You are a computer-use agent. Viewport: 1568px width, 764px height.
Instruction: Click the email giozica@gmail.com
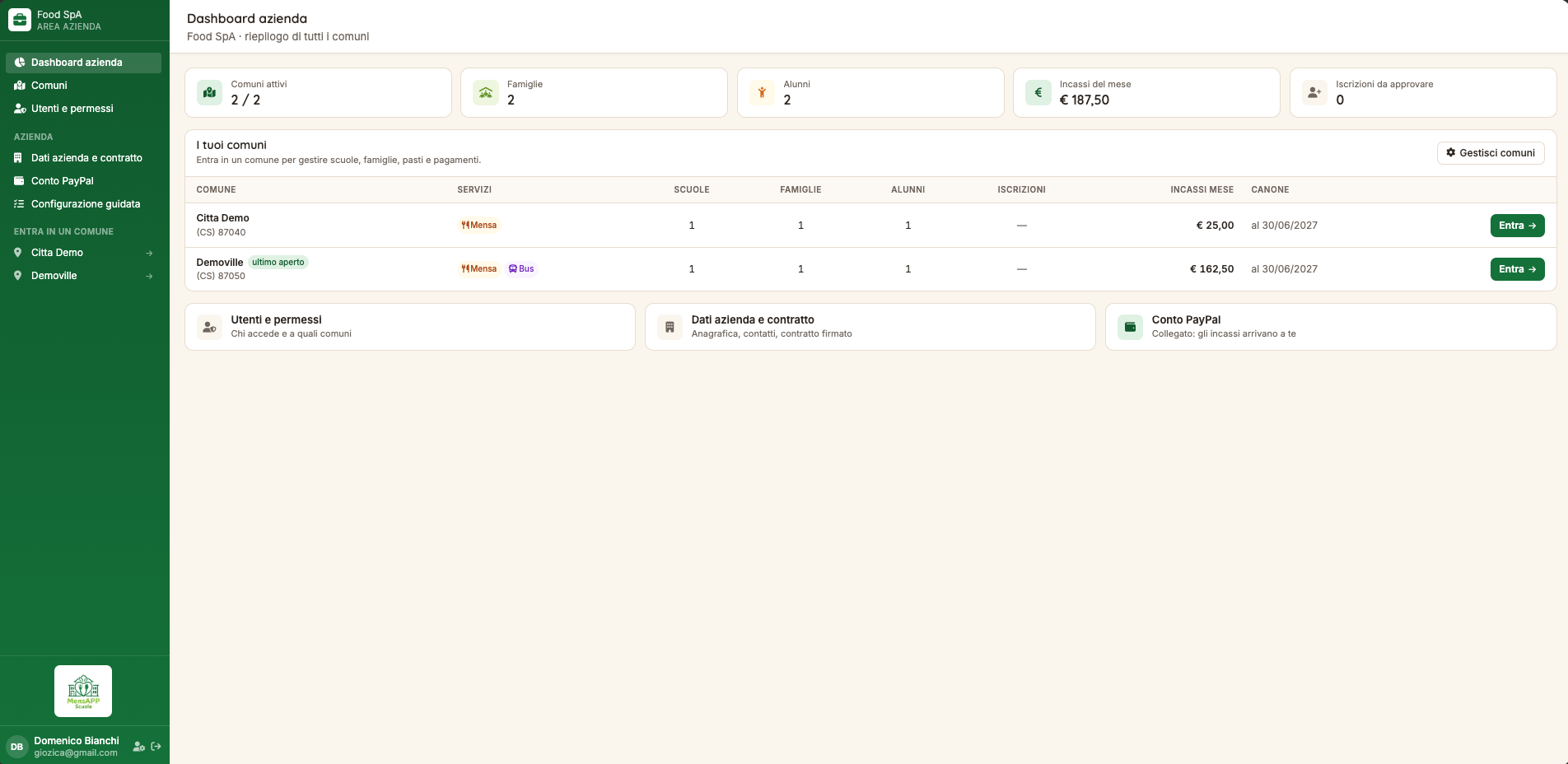pyautogui.click(x=76, y=752)
